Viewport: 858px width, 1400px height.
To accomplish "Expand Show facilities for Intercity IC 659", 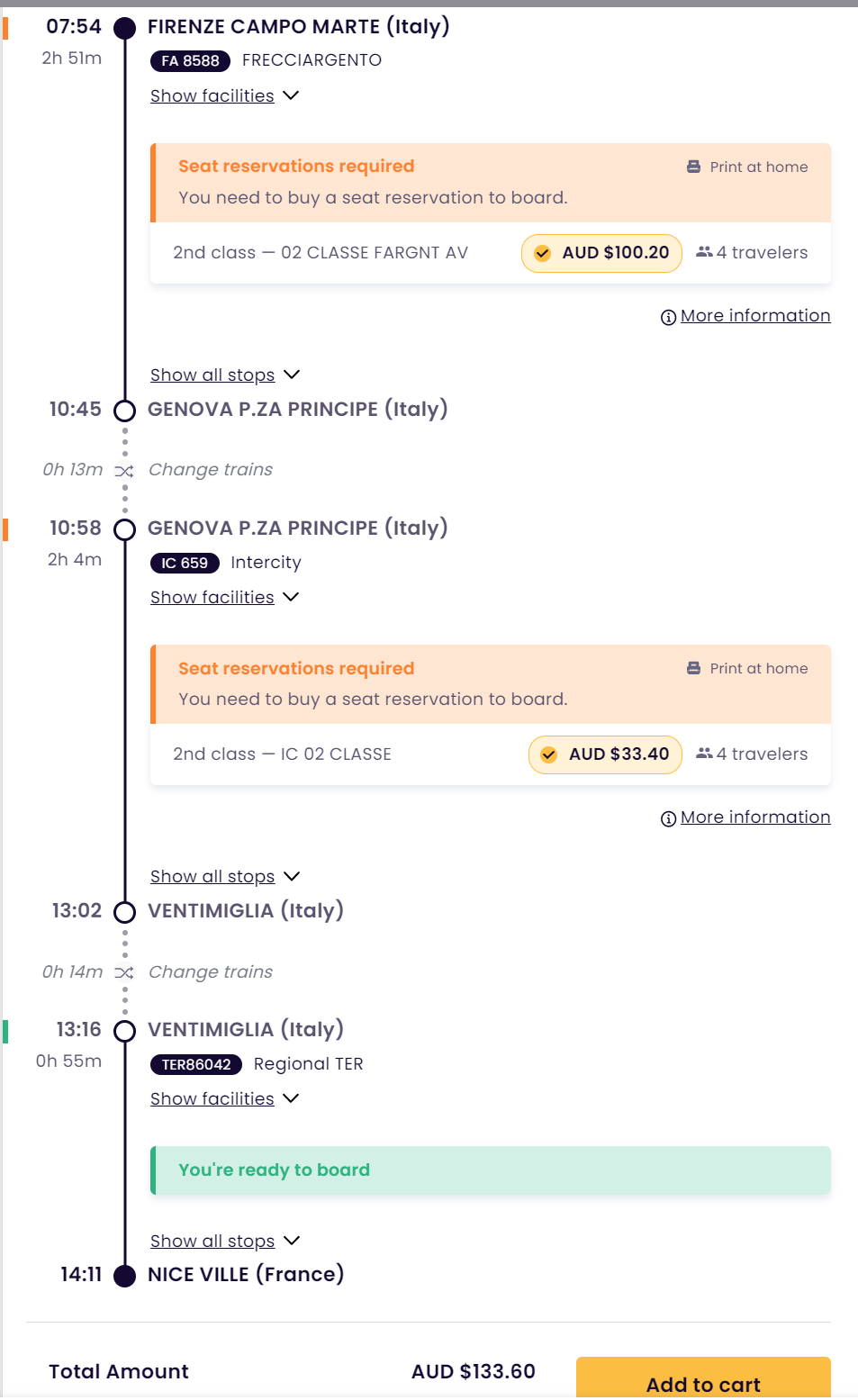I will pos(224,597).
